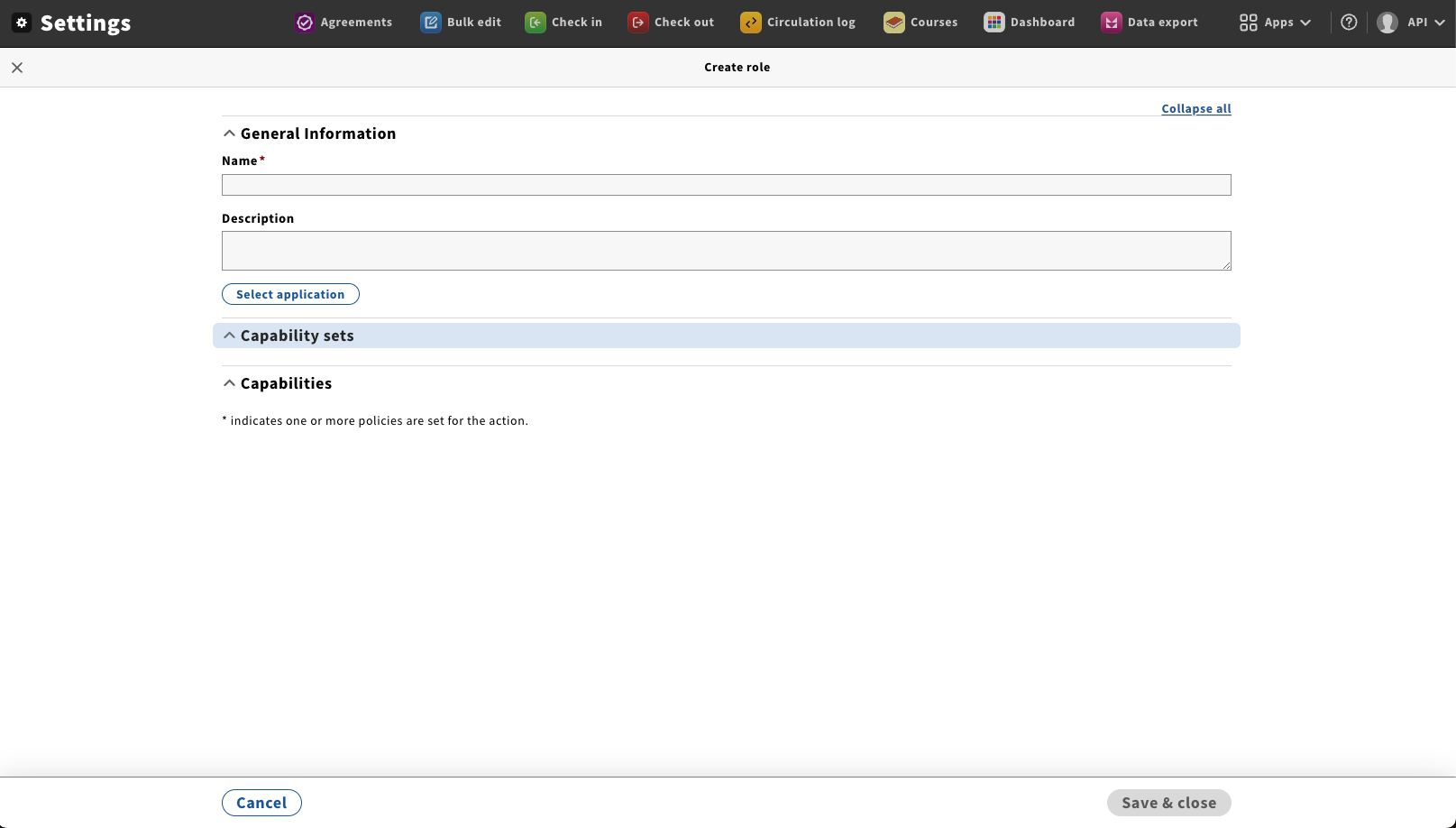This screenshot has height=828, width=1456.
Task: Open the Circulation log app icon
Action: [x=751, y=23]
